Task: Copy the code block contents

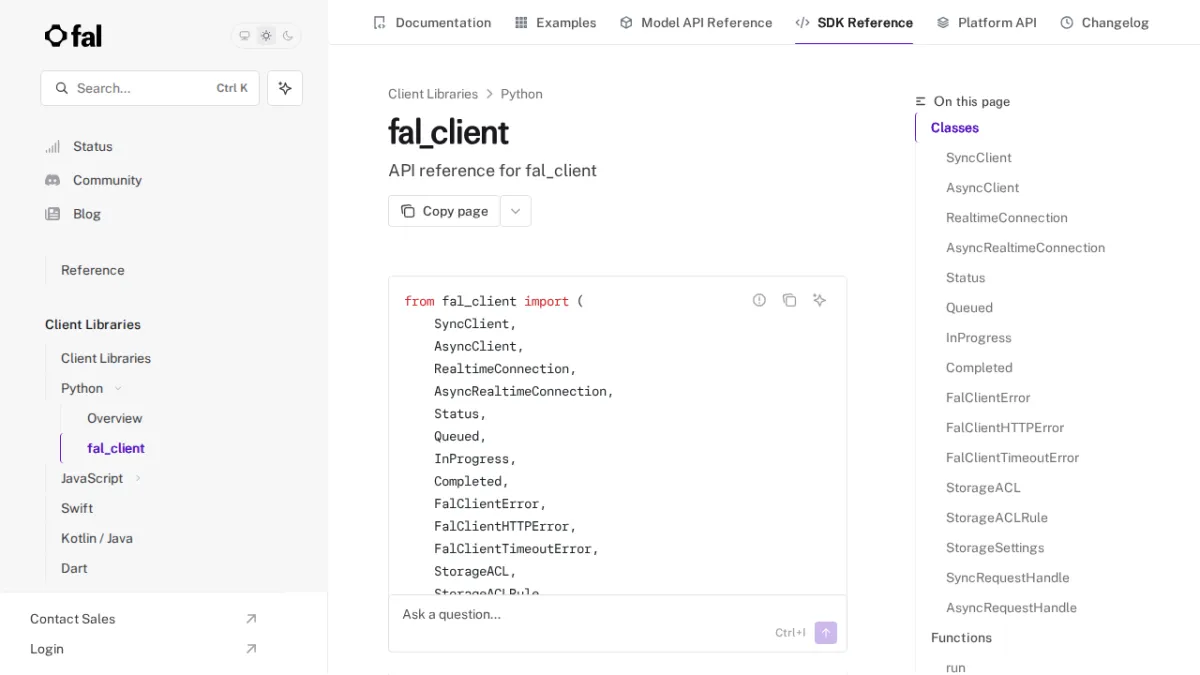Action: click(x=789, y=300)
